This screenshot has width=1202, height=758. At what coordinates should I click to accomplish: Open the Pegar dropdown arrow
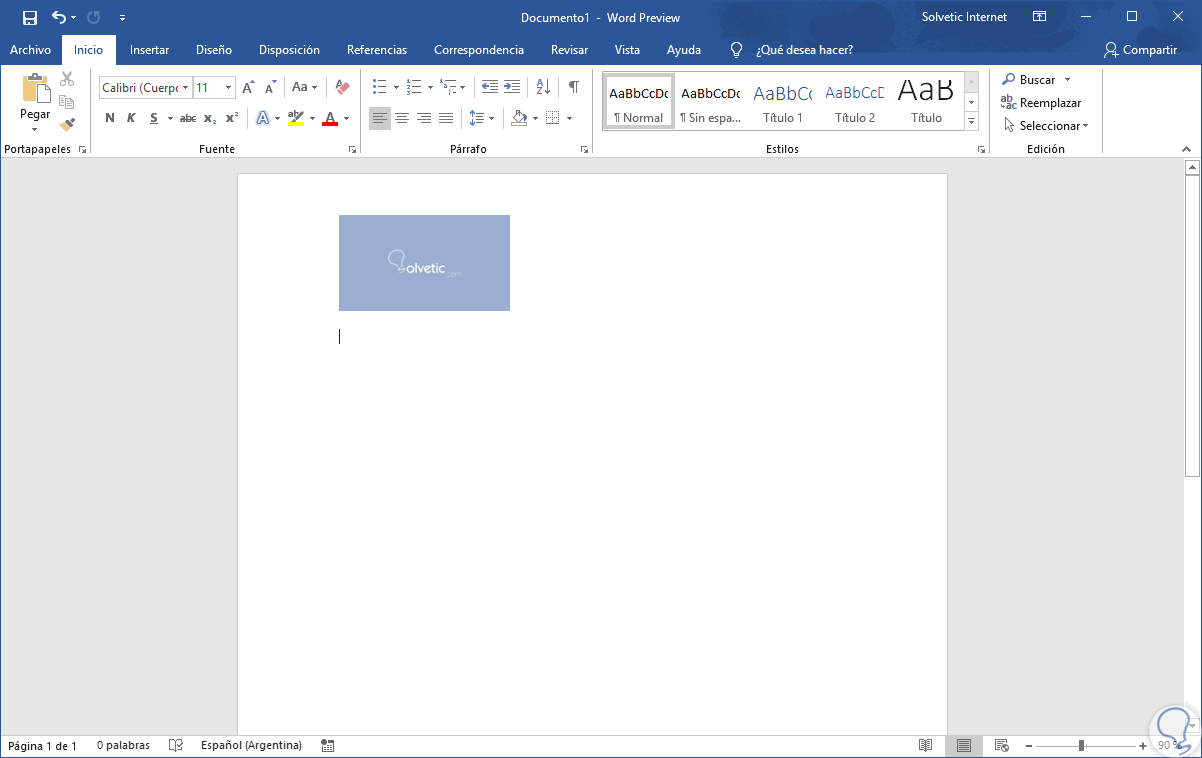pyautogui.click(x=35, y=129)
